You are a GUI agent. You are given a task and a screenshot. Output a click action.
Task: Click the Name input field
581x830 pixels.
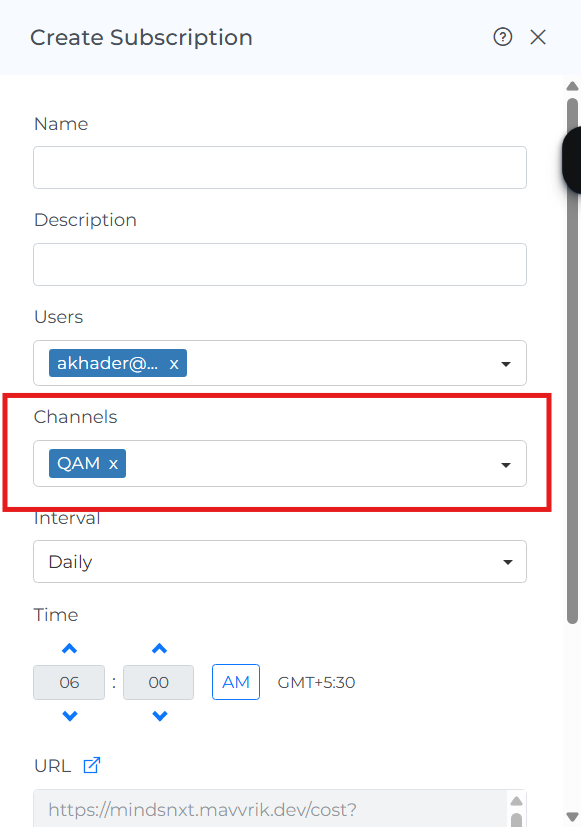(279, 167)
